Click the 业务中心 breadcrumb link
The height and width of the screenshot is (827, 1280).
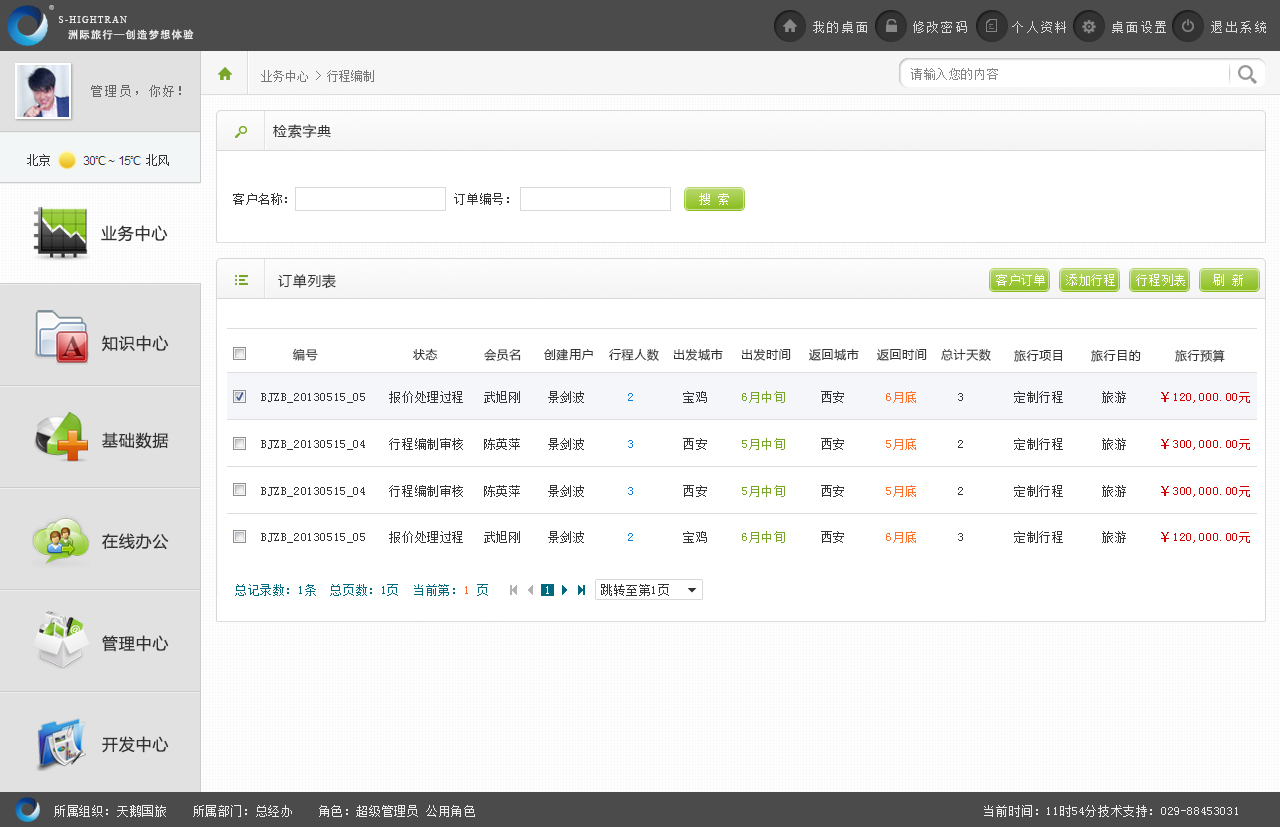[284, 76]
